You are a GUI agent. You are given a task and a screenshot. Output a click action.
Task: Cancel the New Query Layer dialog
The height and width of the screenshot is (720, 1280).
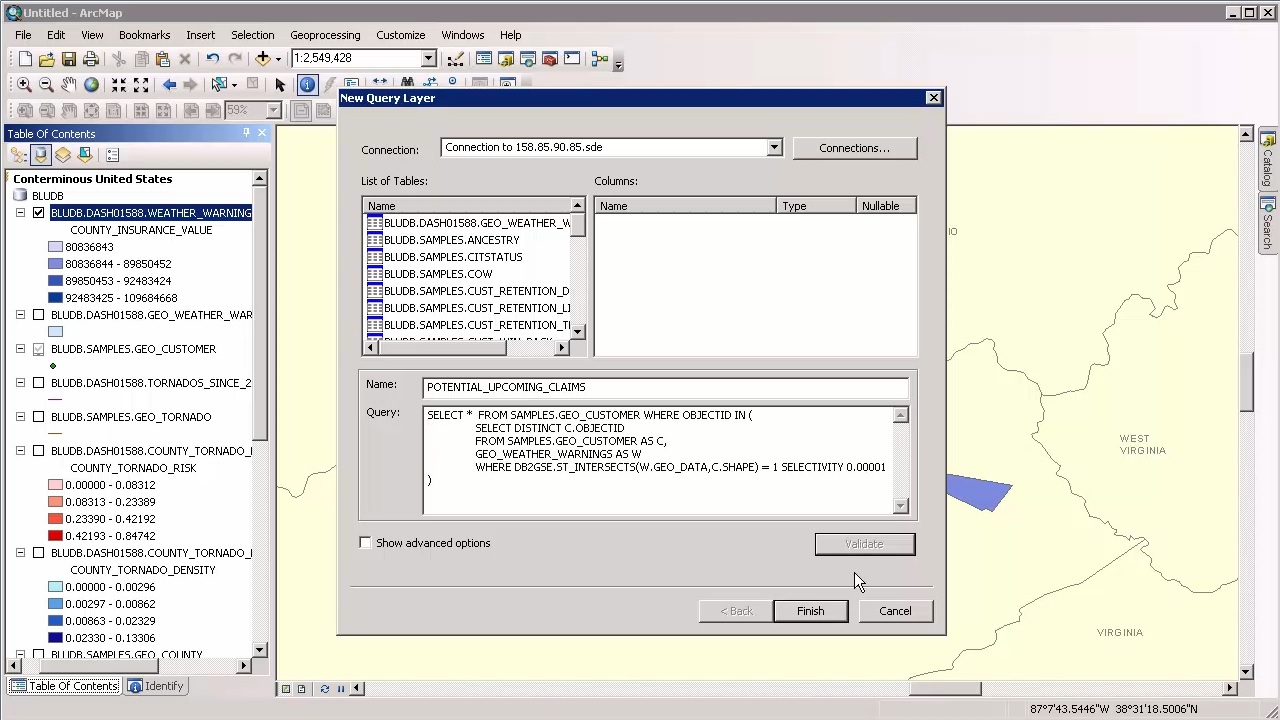pyautogui.click(x=895, y=611)
